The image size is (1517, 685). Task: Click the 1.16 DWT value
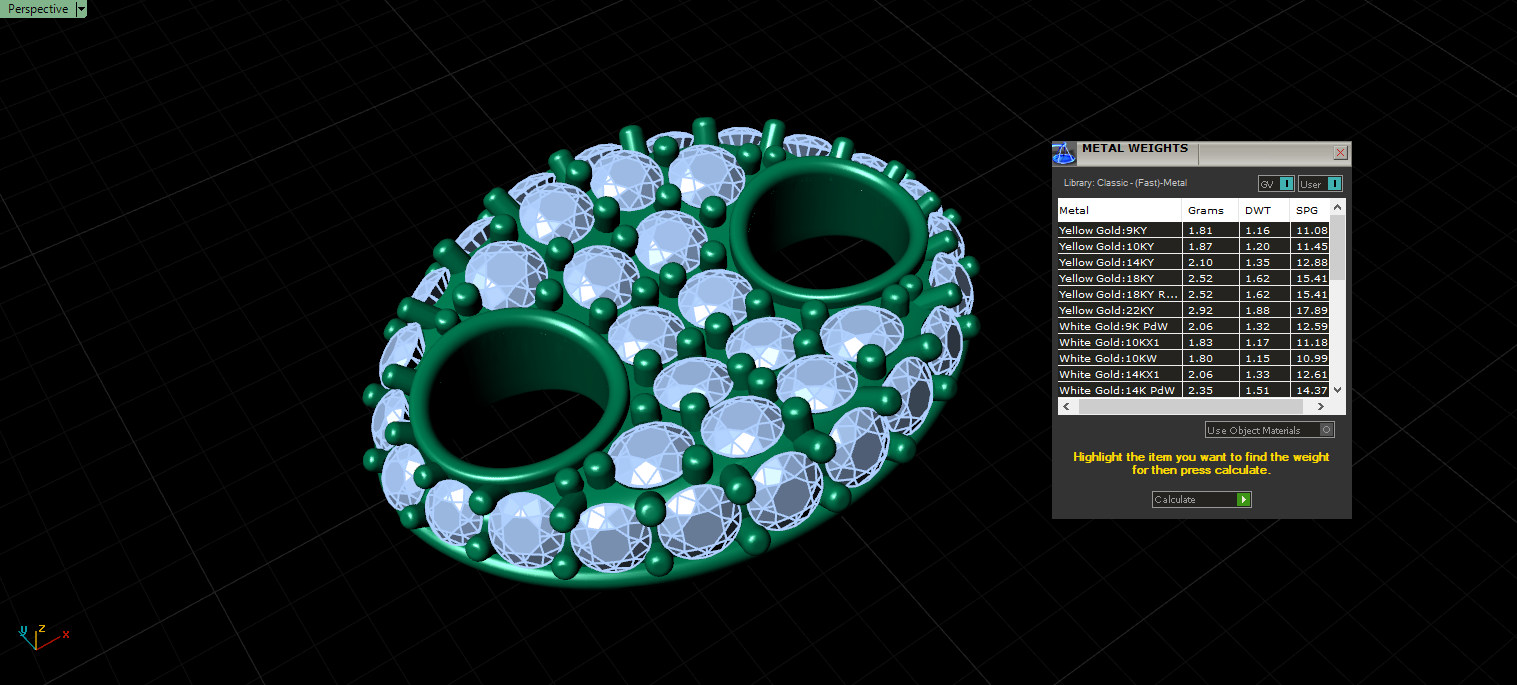click(x=1257, y=230)
